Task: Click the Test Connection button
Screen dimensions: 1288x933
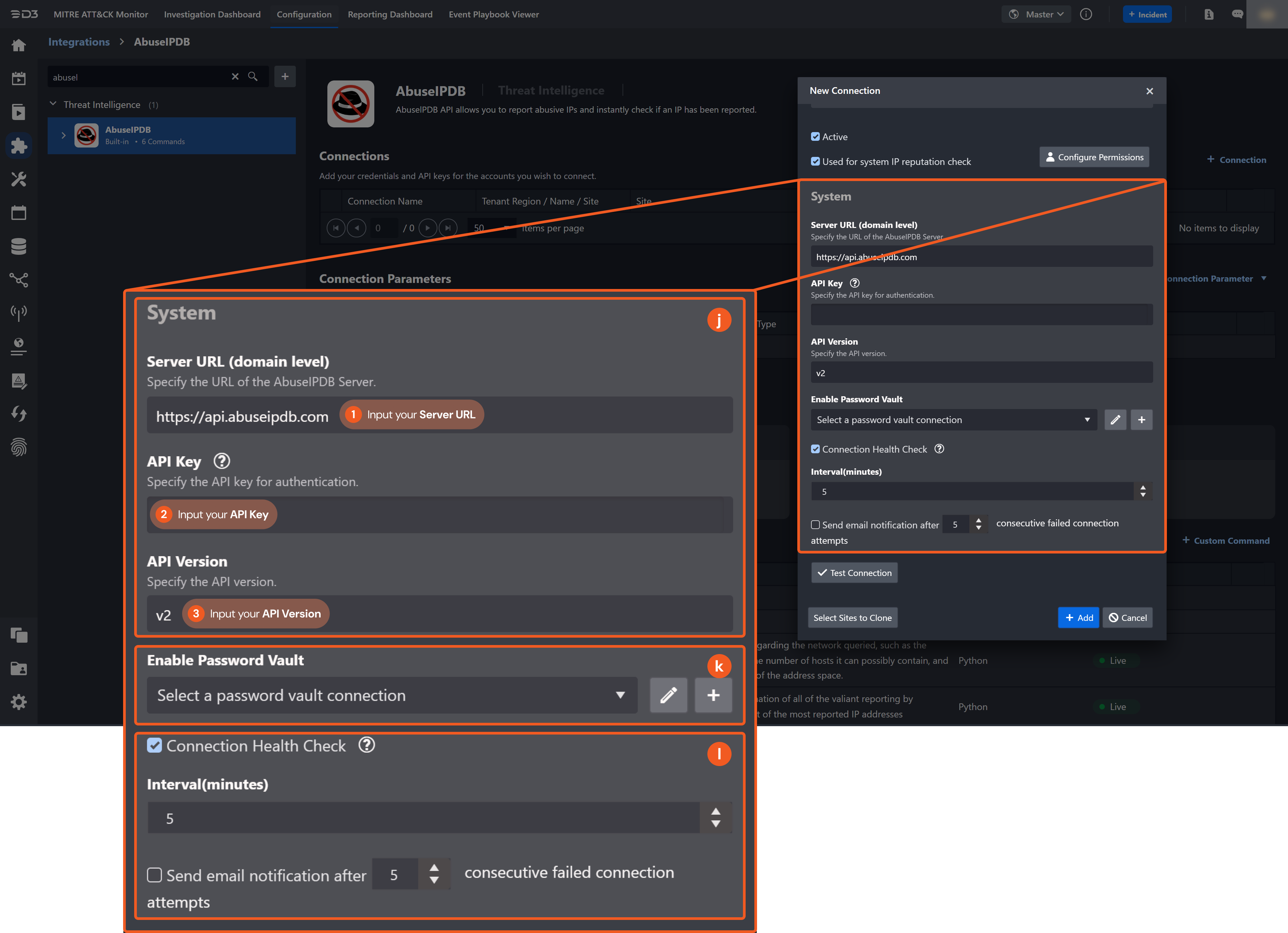Action: coord(854,573)
